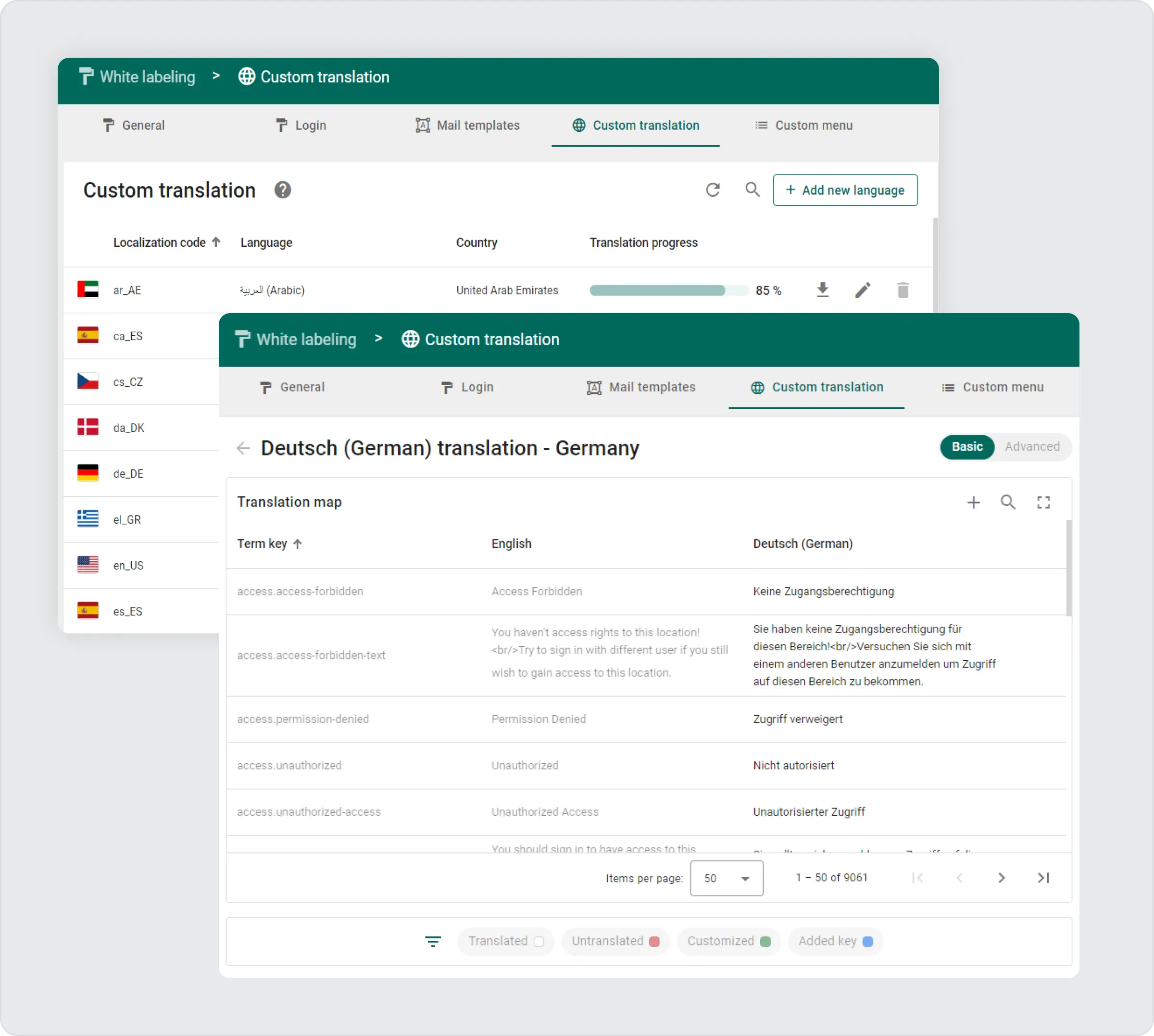Open the help icon beside Custom translation
The width and height of the screenshot is (1154, 1036).
tap(282, 190)
